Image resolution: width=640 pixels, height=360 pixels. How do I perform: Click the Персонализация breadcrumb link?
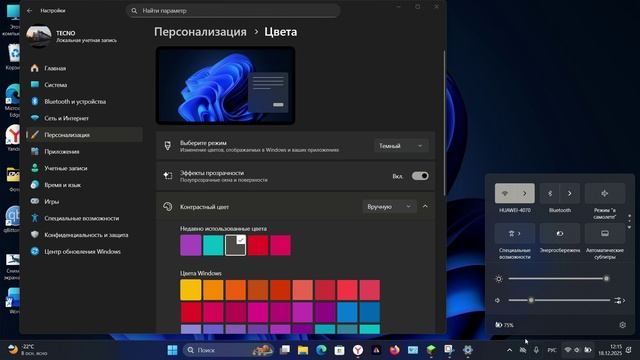pos(200,32)
